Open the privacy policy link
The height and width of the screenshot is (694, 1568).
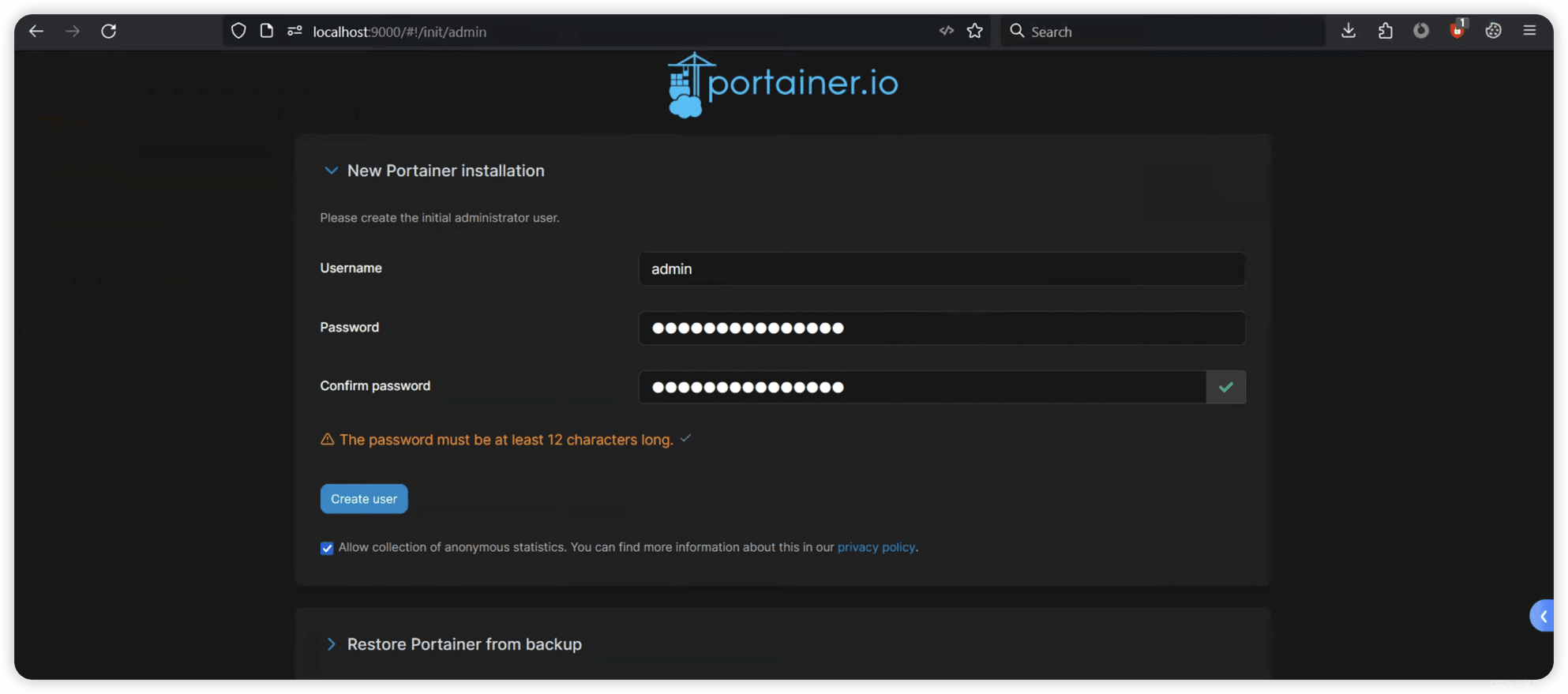pyautogui.click(x=876, y=547)
